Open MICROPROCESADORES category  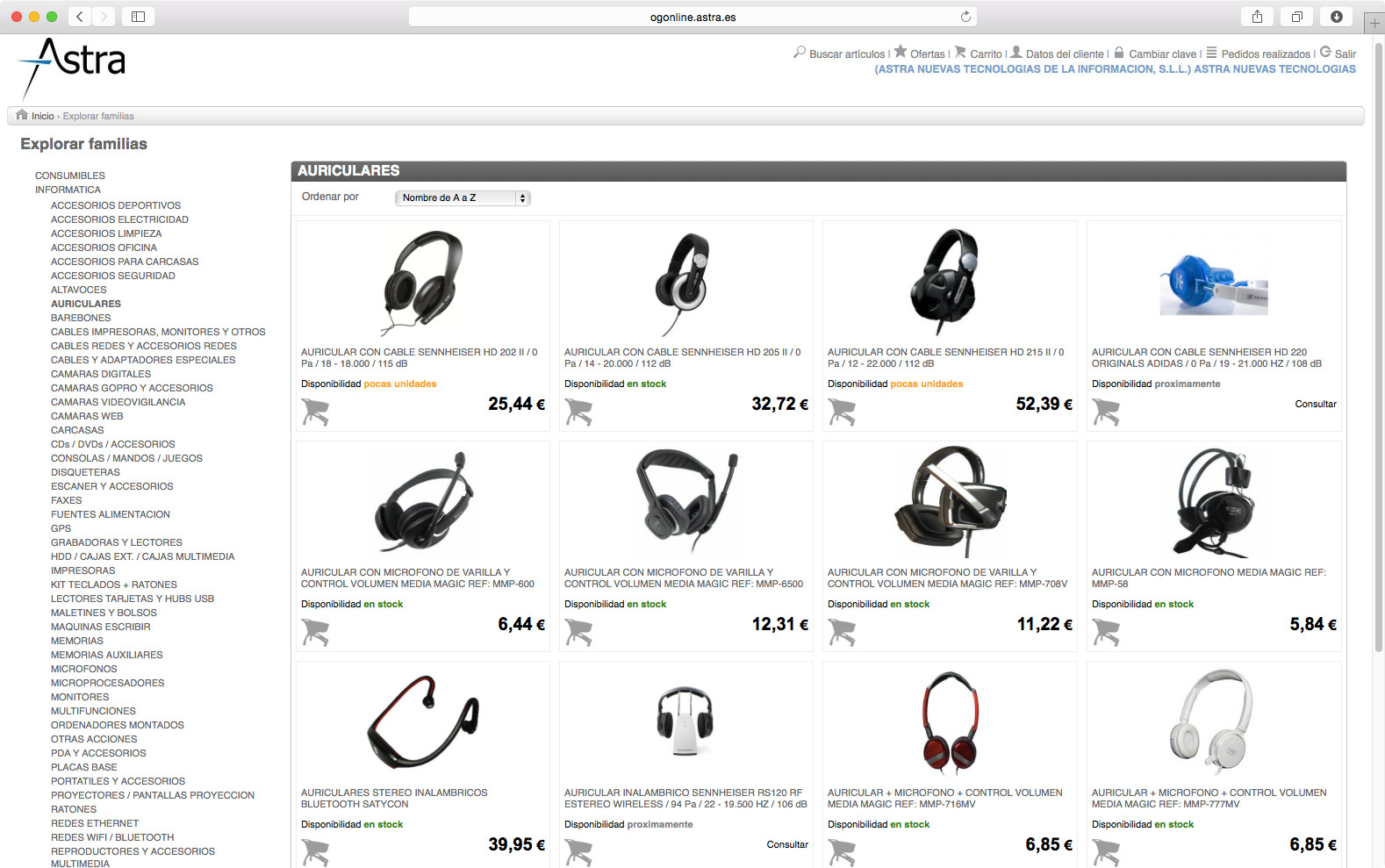108,683
